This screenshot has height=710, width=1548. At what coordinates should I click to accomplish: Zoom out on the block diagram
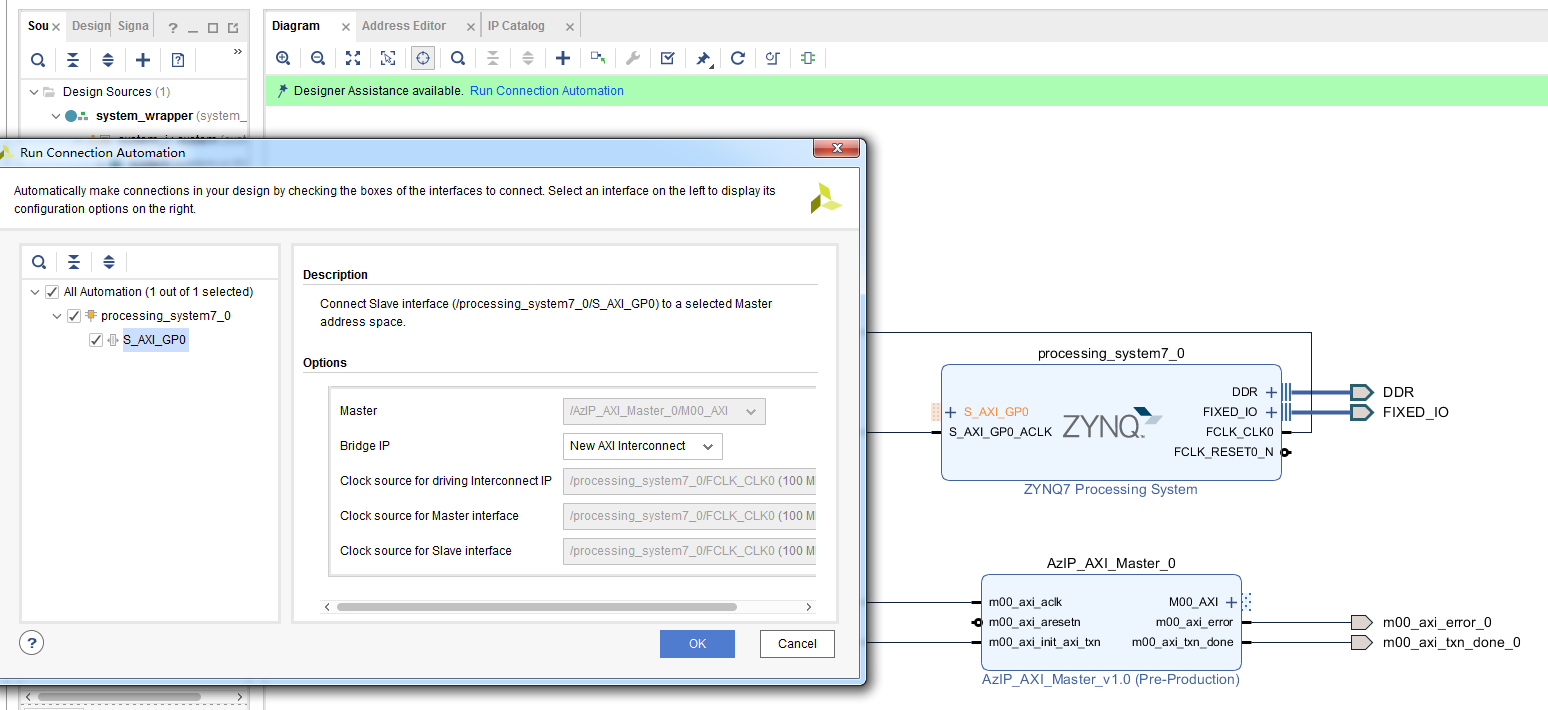[318, 58]
